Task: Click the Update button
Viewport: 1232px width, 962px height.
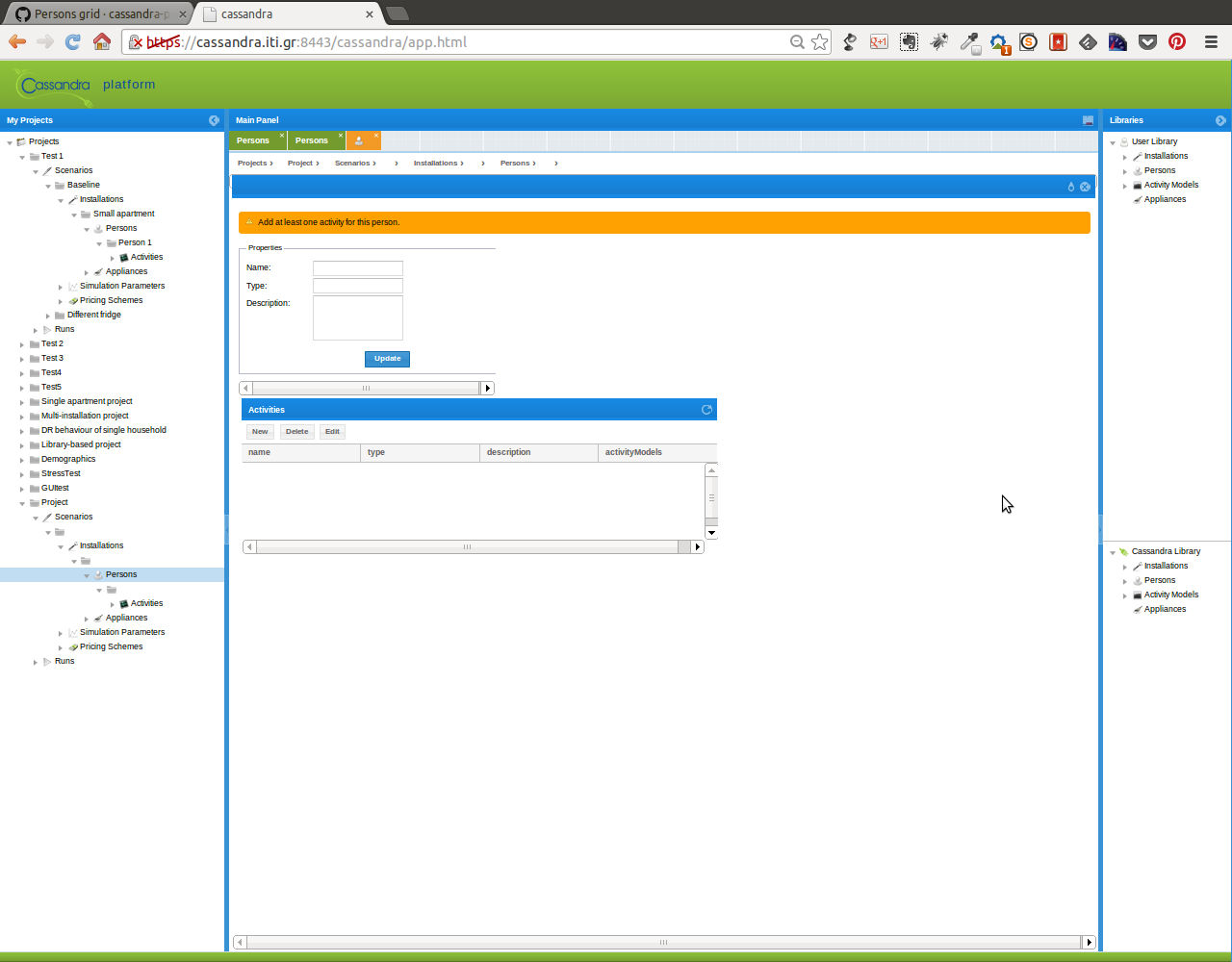Action: point(387,359)
